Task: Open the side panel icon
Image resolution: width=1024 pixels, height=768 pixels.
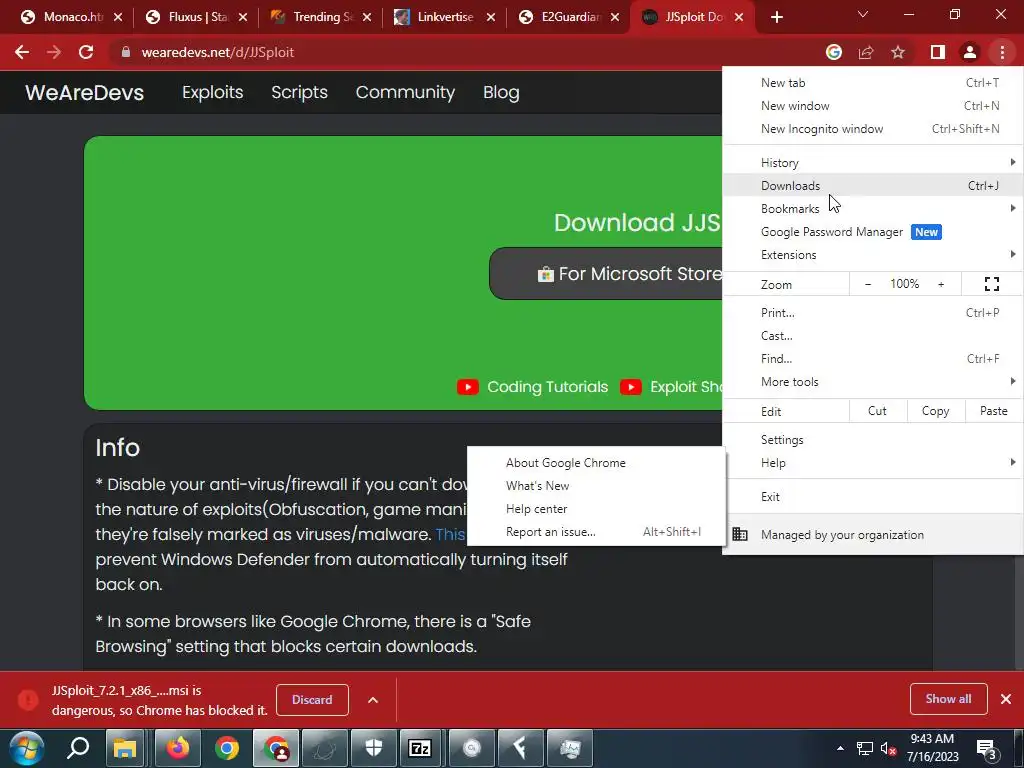Action: (x=938, y=52)
